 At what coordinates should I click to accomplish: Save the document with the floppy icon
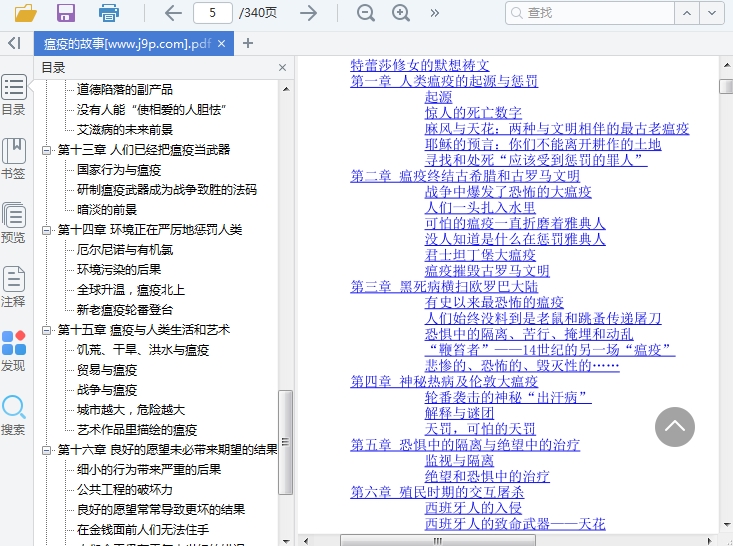point(66,13)
